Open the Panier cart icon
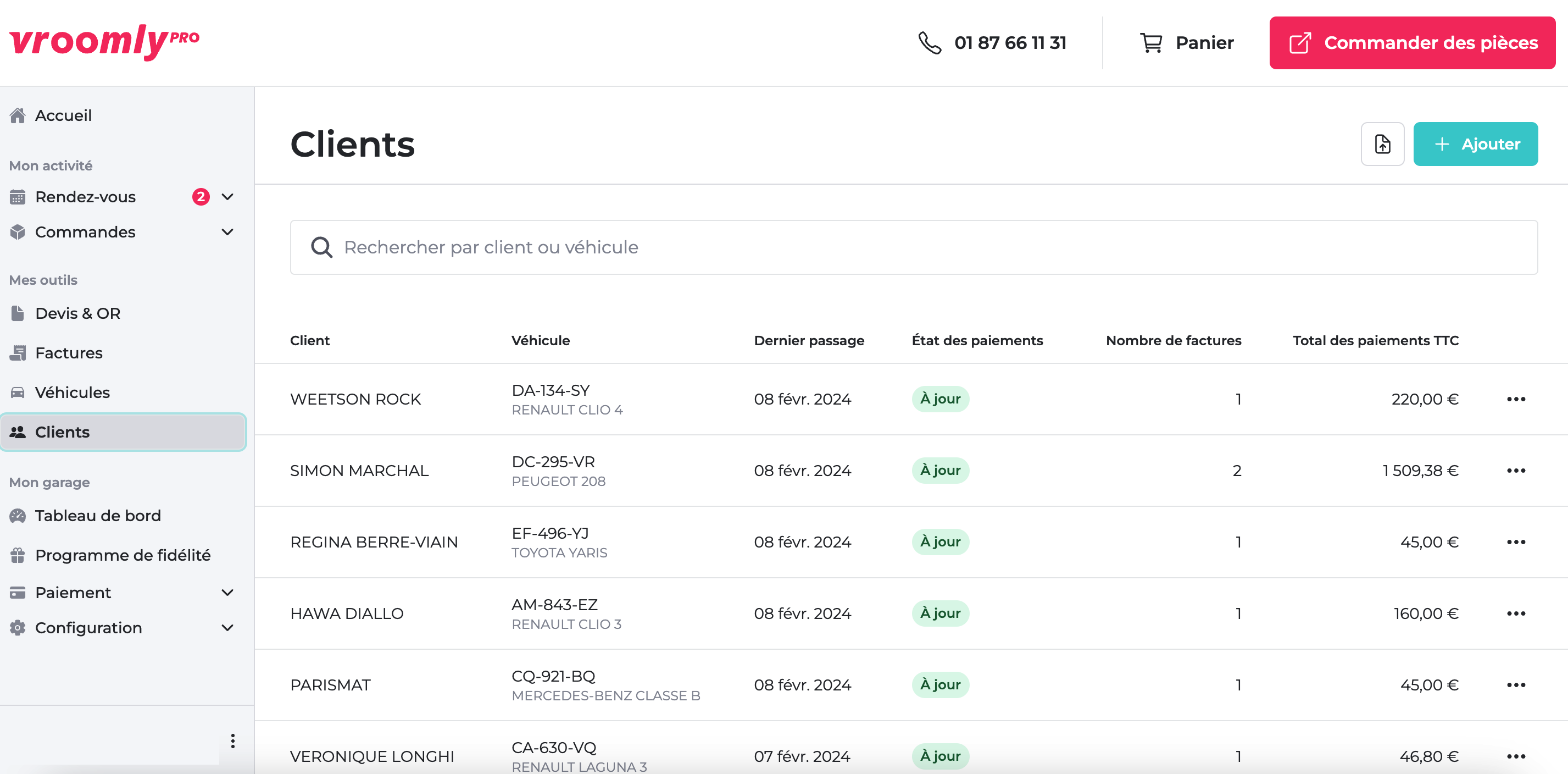Viewport: 1568px width, 774px height. click(x=1151, y=43)
